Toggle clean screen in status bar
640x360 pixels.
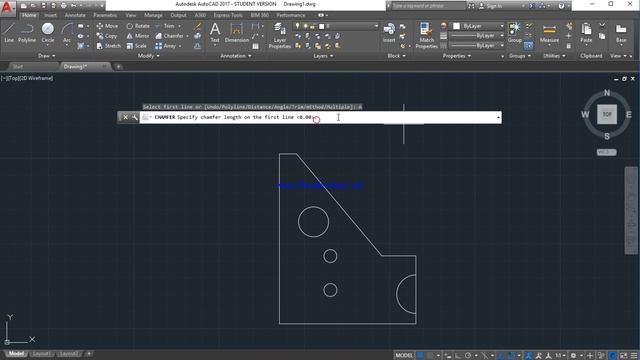click(624, 356)
